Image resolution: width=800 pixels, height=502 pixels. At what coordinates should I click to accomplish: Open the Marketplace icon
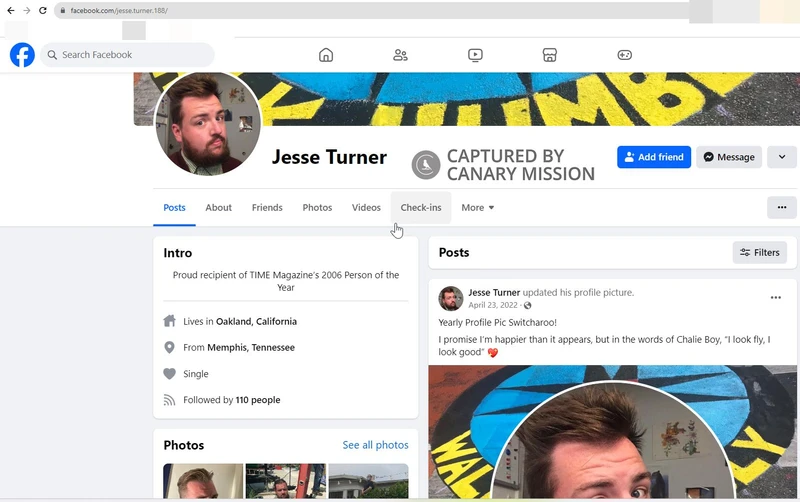coord(549,55)
